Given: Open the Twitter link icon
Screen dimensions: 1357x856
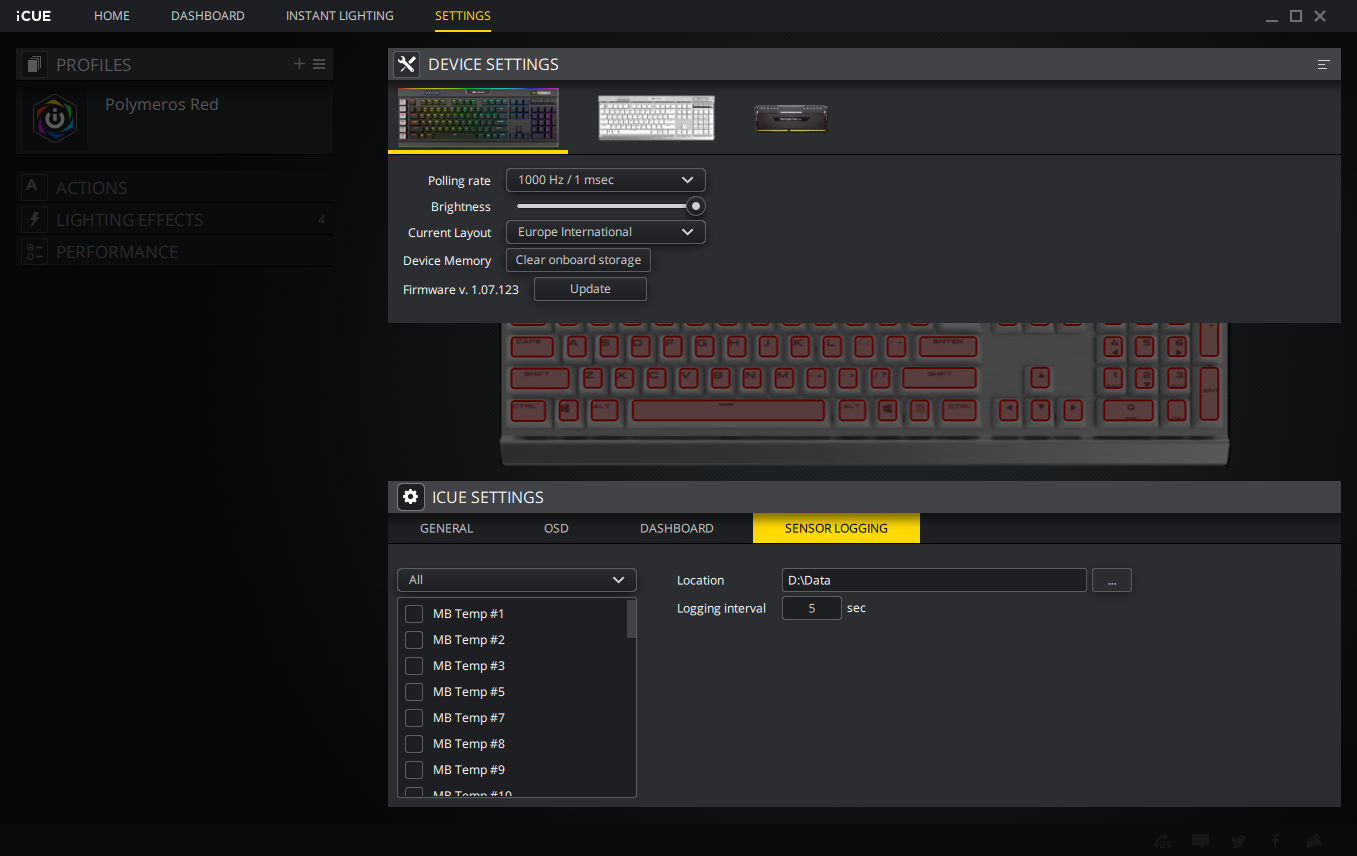Looking at the screenshot, I should tap(1238, 841).
